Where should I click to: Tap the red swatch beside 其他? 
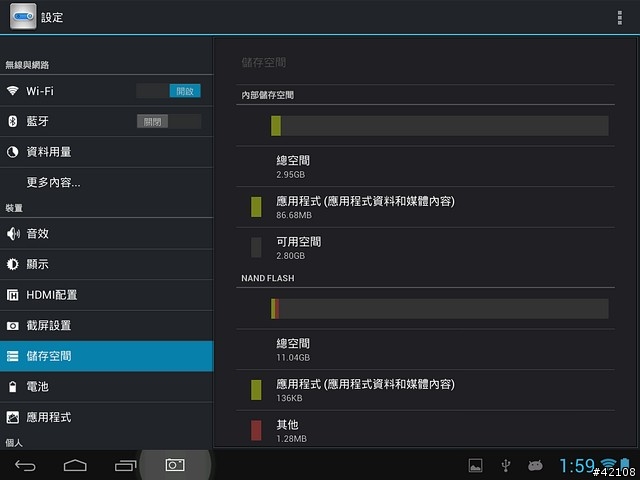(256, 431)
